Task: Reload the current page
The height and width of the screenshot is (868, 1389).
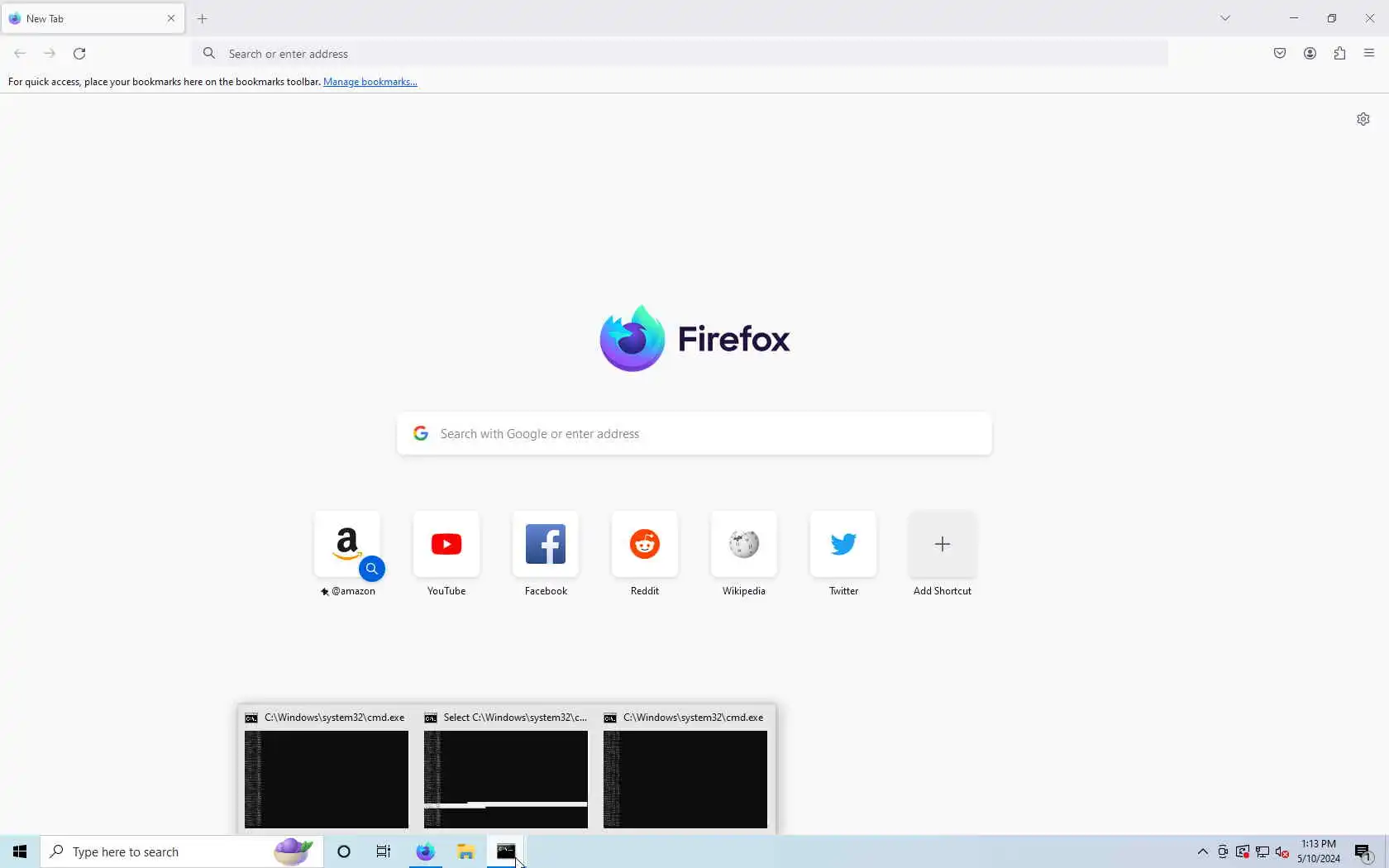Action: coord(79,54)
